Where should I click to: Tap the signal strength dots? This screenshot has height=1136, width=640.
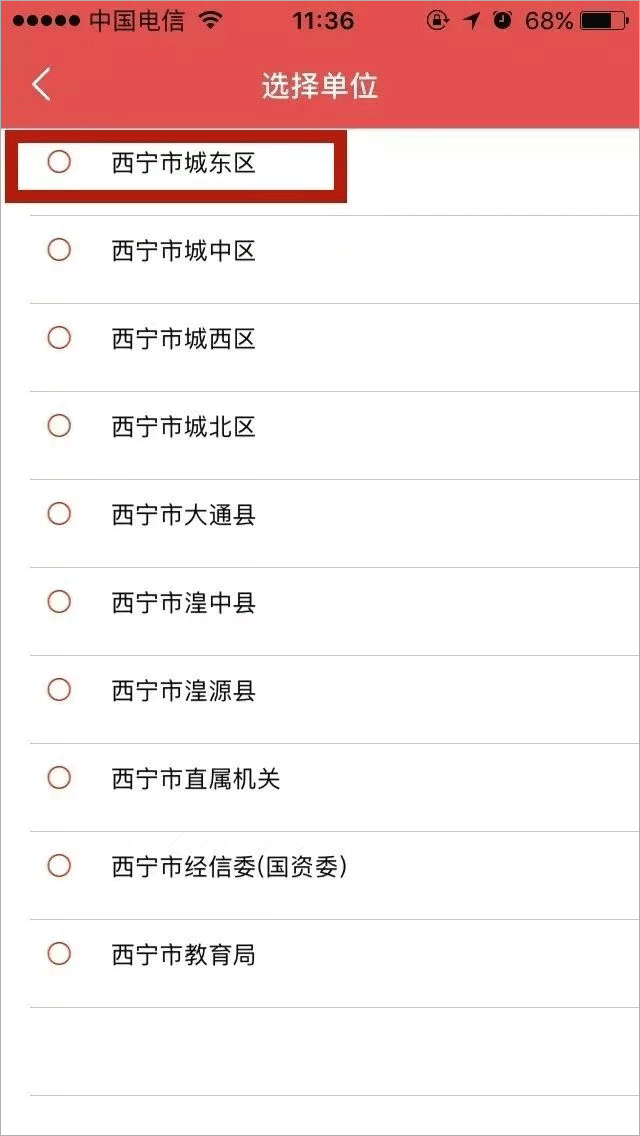pos(46,21)
